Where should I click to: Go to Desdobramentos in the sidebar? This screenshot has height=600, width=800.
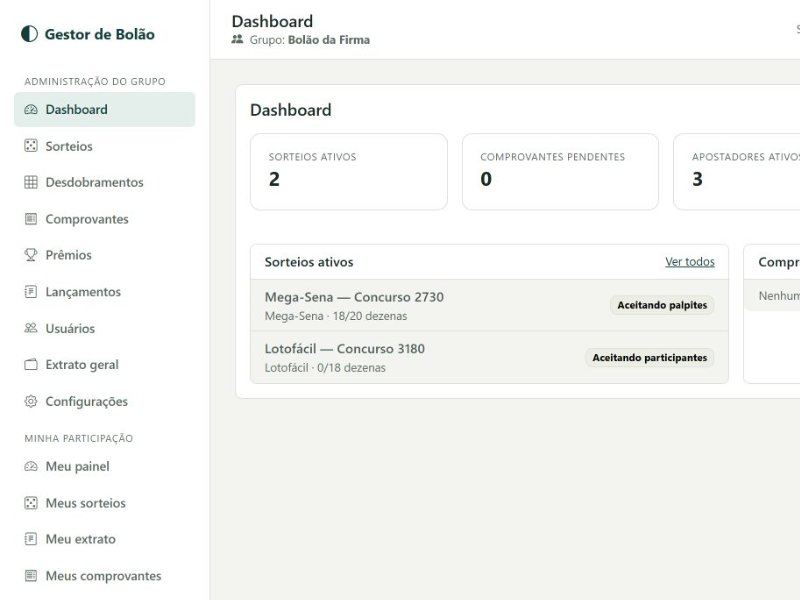tap(105, 182)
